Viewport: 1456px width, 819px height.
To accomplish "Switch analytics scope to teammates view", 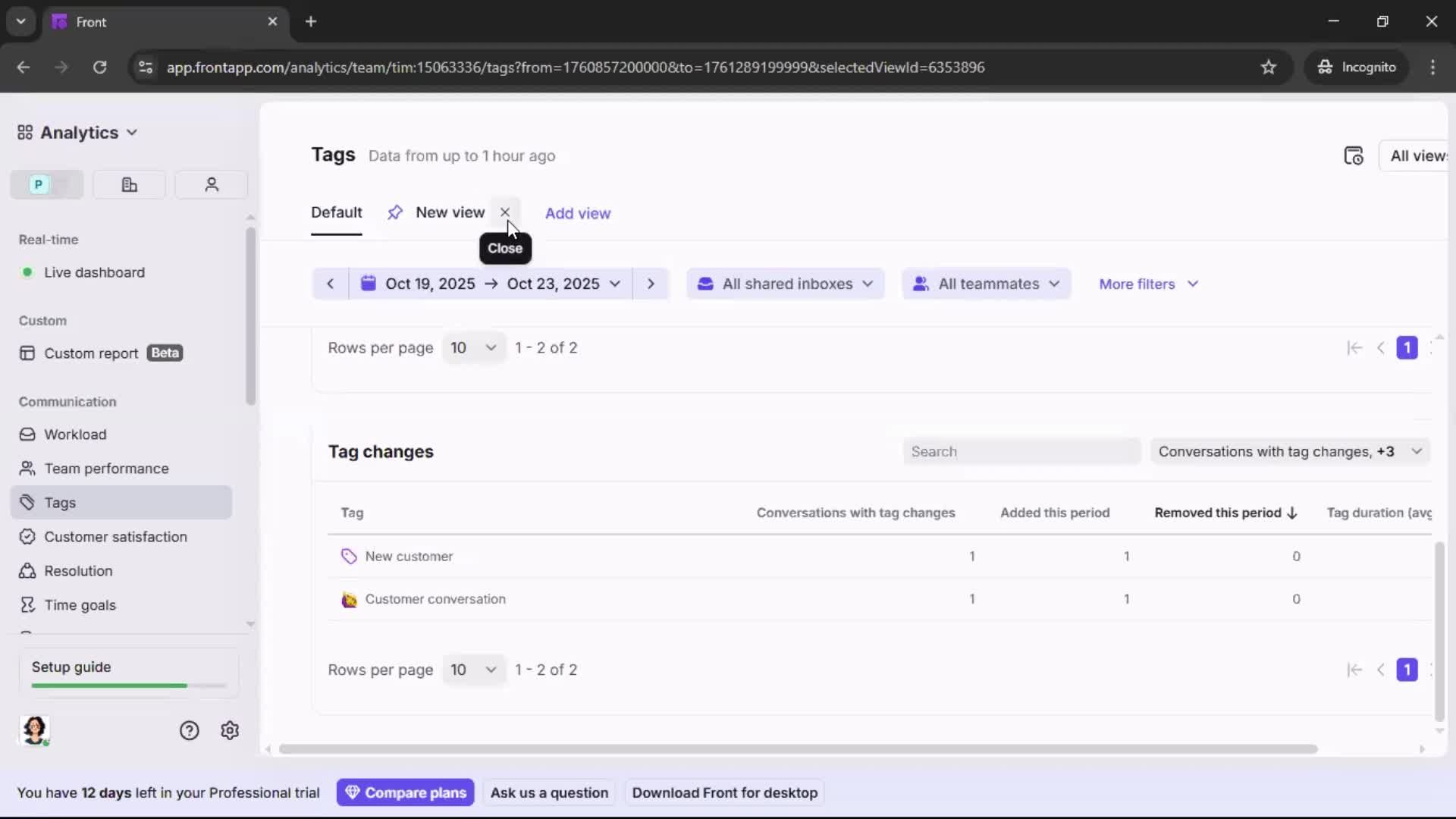I will point(211,184).
